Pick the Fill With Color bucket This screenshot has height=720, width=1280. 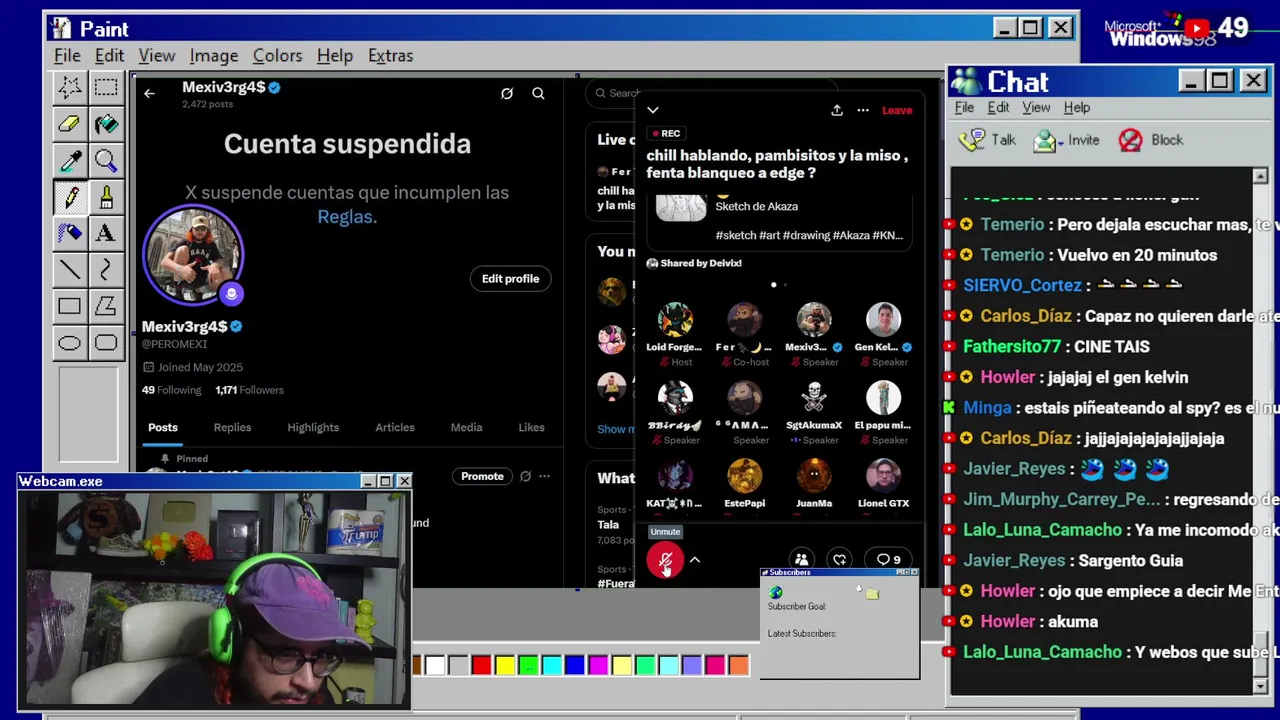pyautogui.click(x=105, y=124)
